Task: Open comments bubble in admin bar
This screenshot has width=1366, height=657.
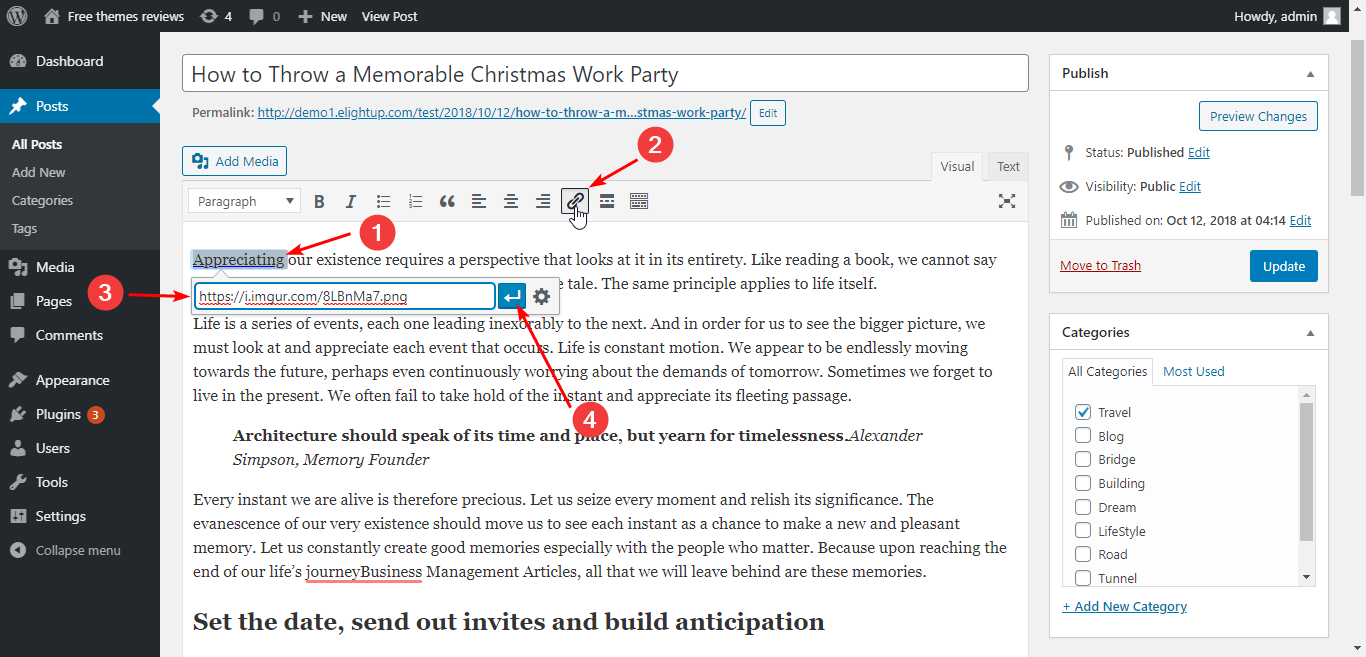Action: pos(264,16)
